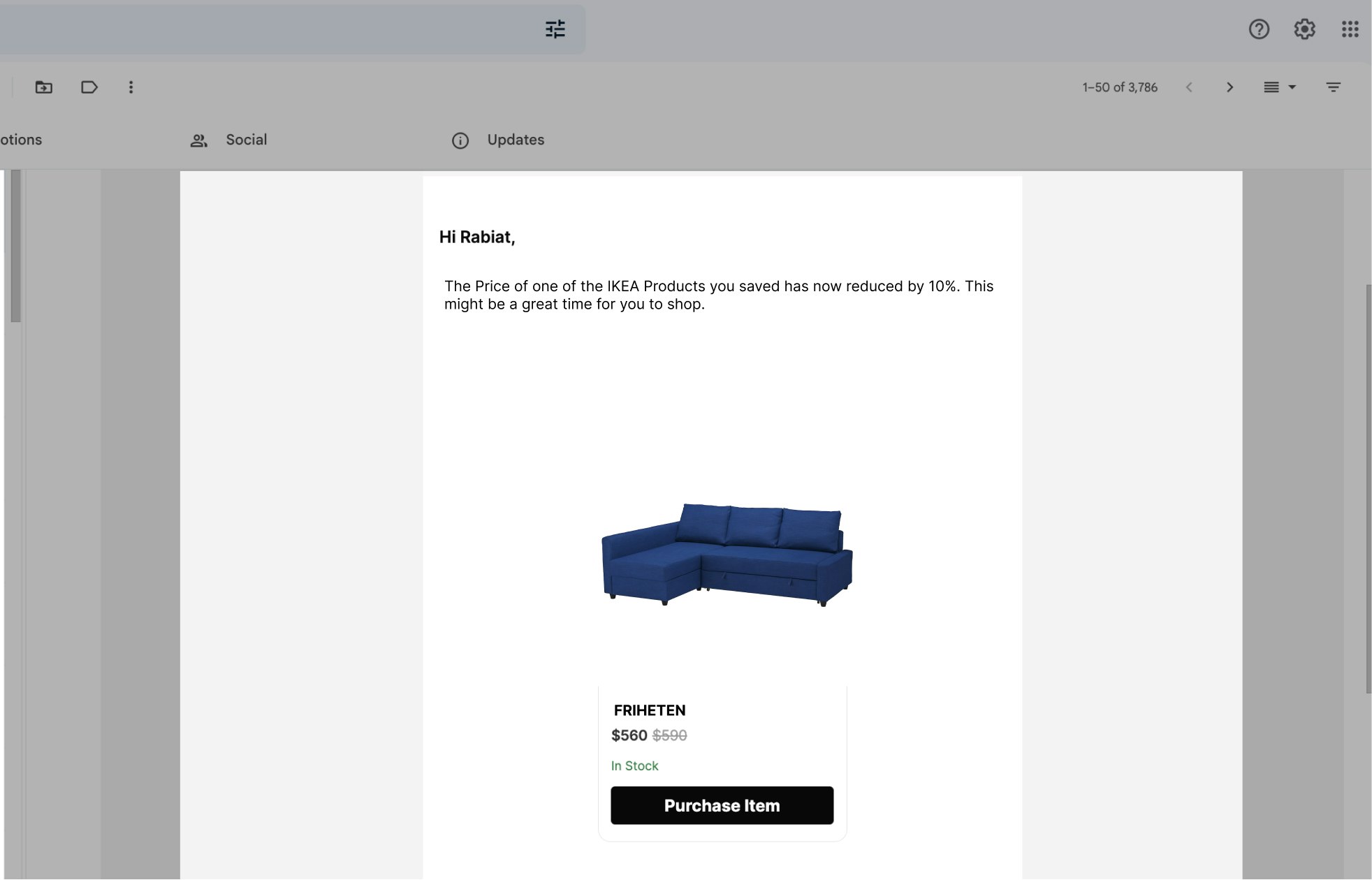
Task: Open More options three-dot menu
Action: 131,87
